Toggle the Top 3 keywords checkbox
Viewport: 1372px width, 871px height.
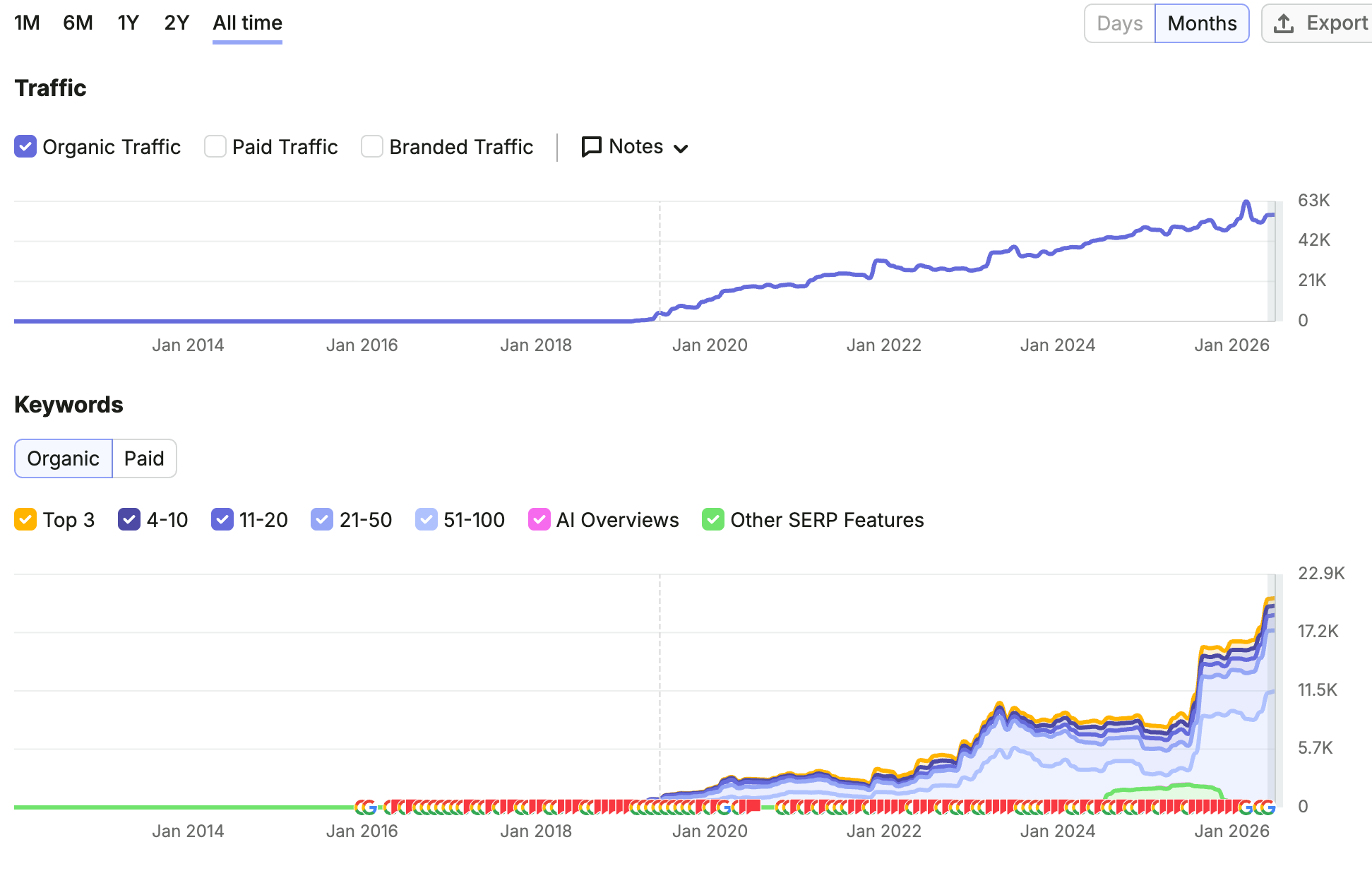(x=25, y=519)
